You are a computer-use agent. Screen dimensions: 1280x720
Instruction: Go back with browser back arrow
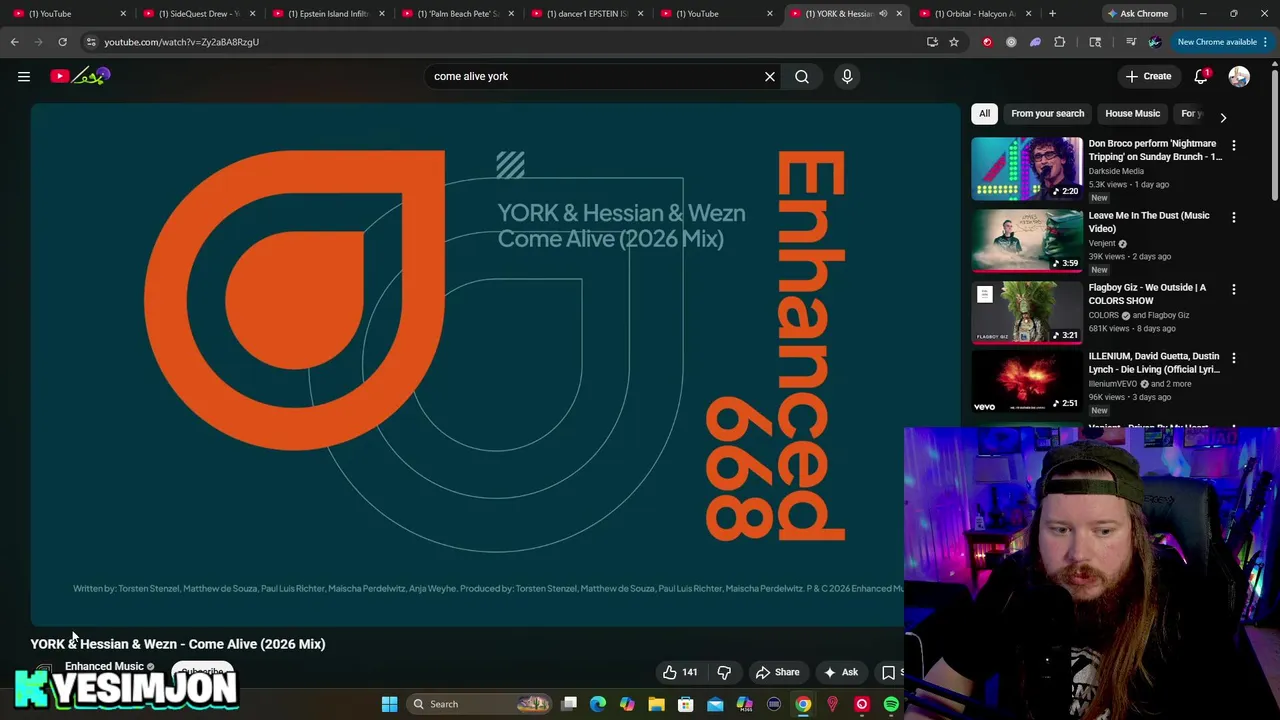14,42
